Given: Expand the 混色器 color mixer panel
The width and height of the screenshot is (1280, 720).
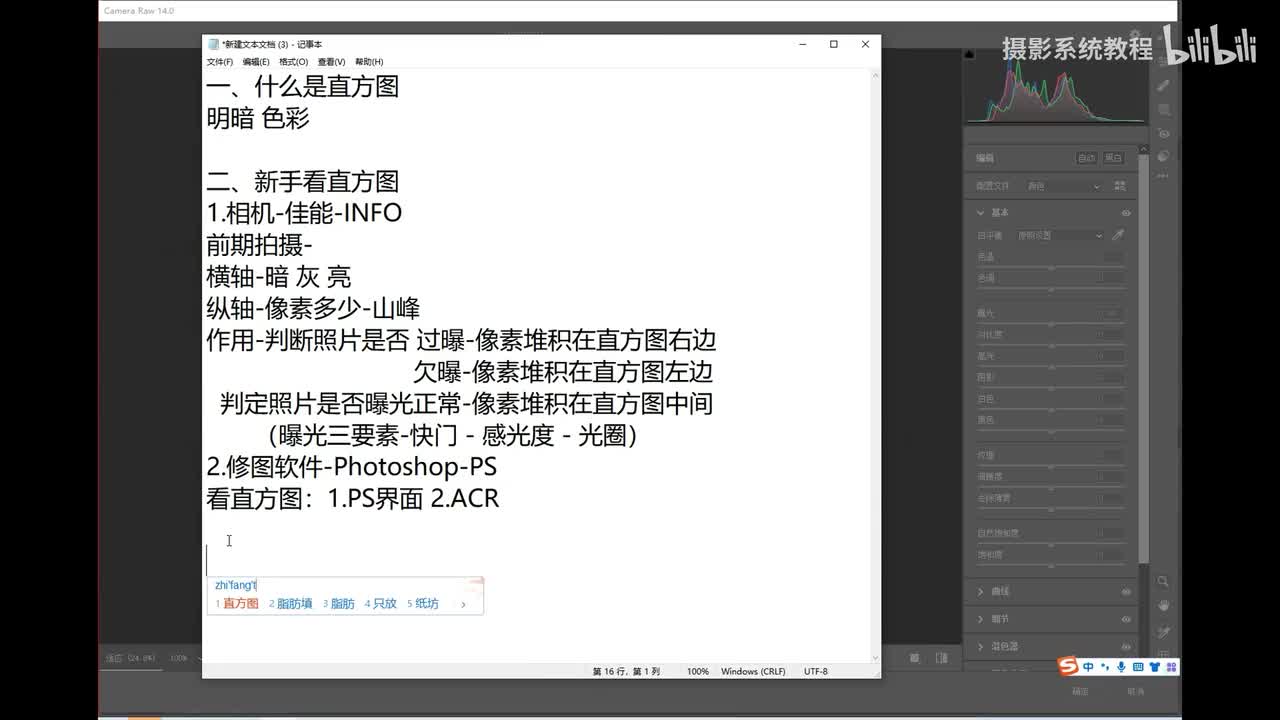Looking at the screenshot, I should pyautogui.click(x=981, y=646).
